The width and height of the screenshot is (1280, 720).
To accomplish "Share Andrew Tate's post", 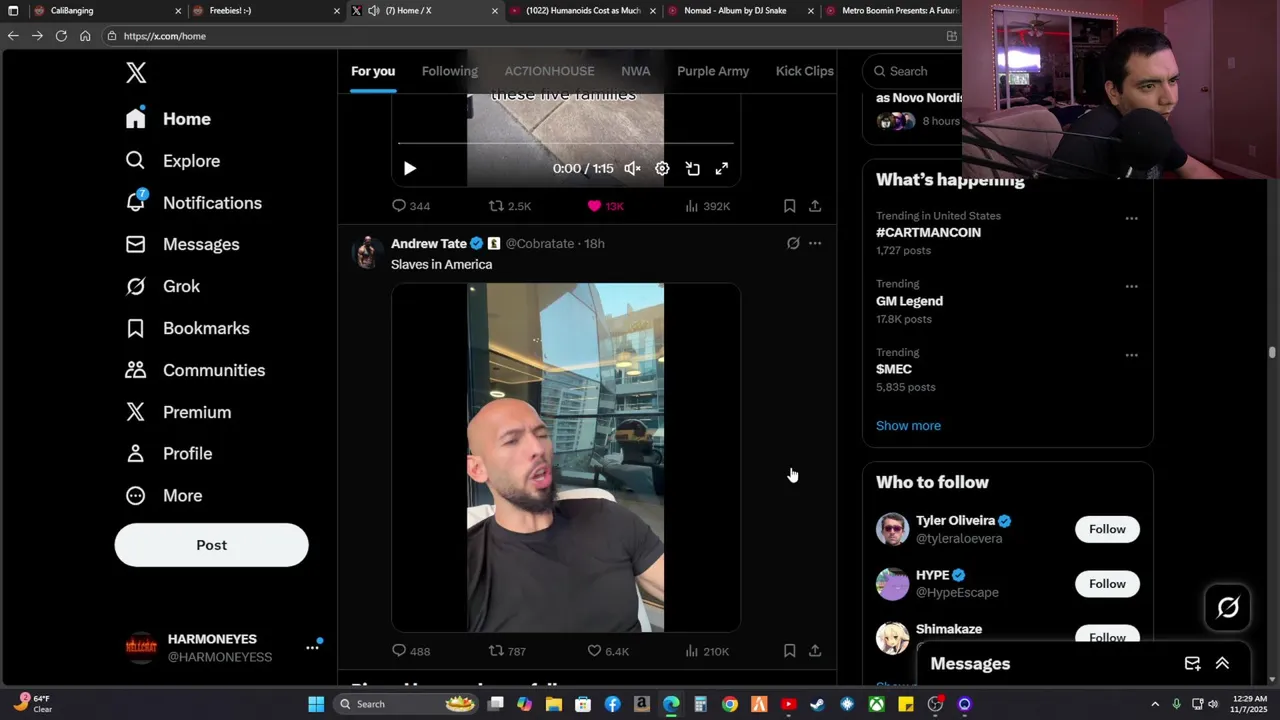I will (815, 651).
